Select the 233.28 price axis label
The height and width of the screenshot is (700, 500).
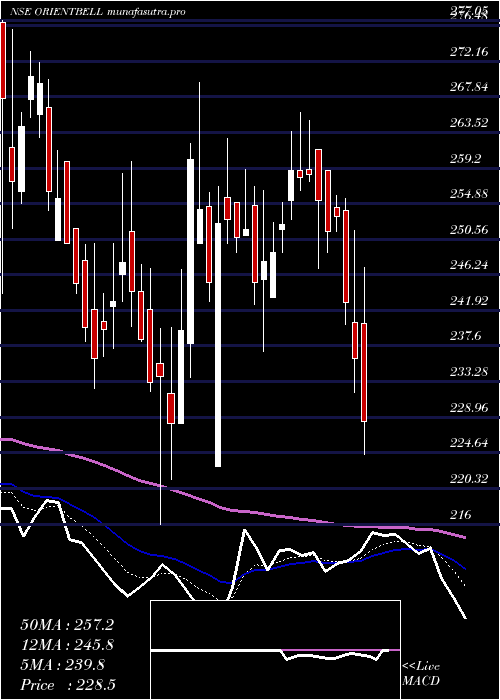[x=469, y=372]
